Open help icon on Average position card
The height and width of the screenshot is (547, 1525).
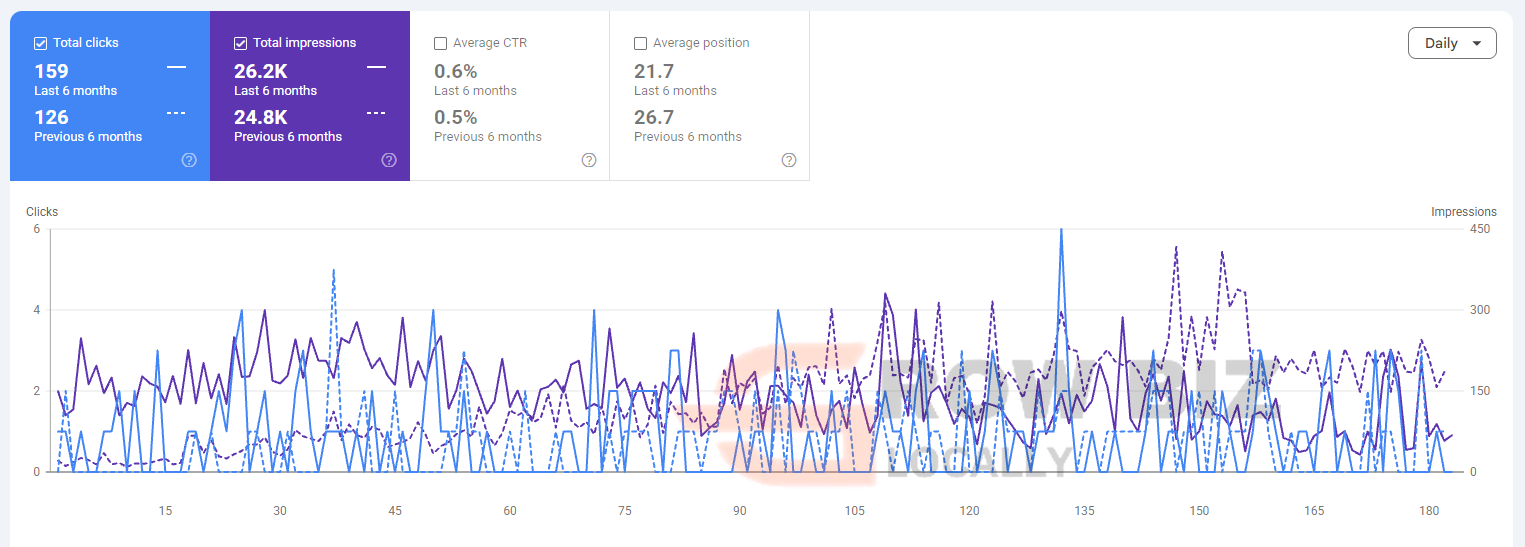coord(789,160)
